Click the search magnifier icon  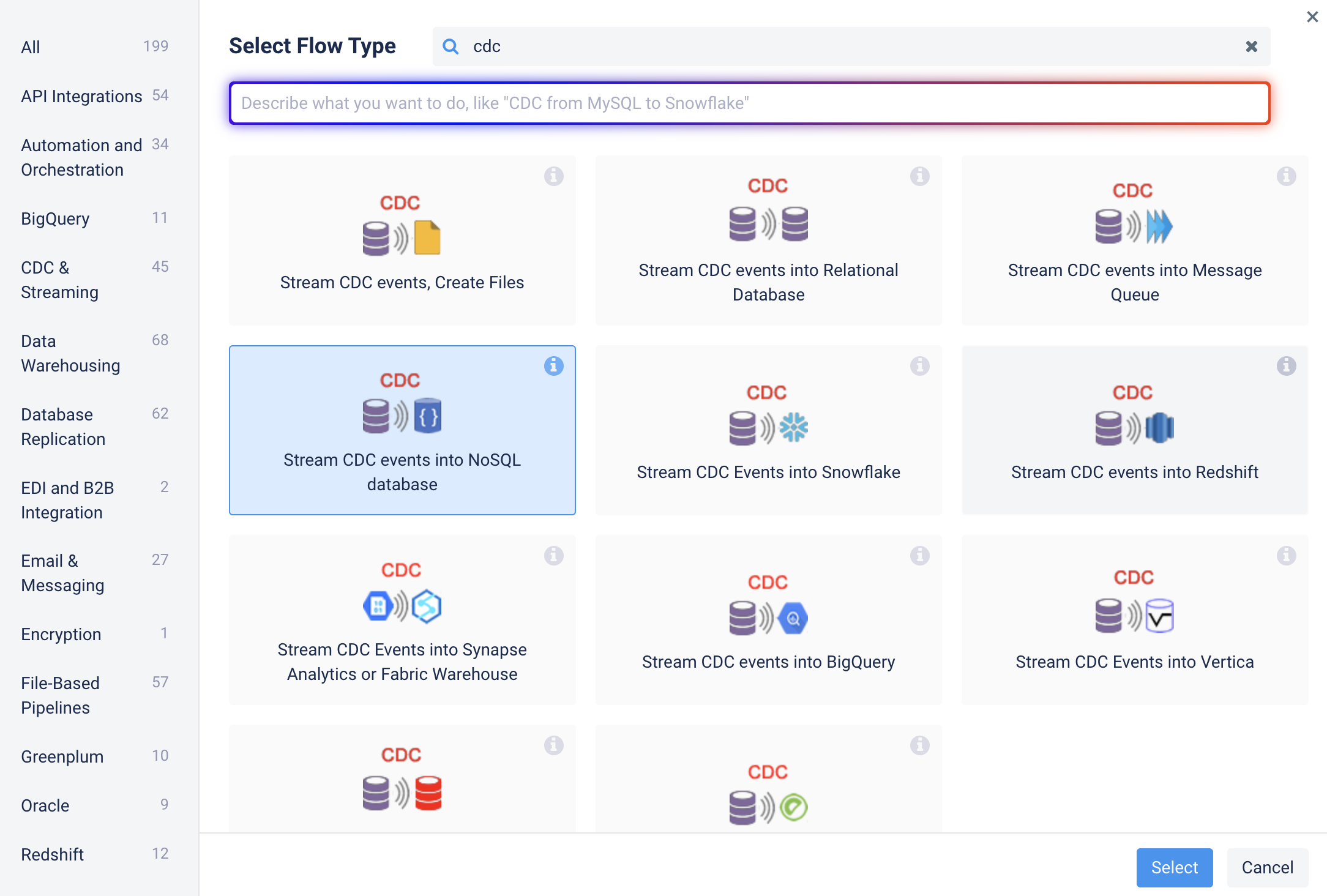(450, 47)
